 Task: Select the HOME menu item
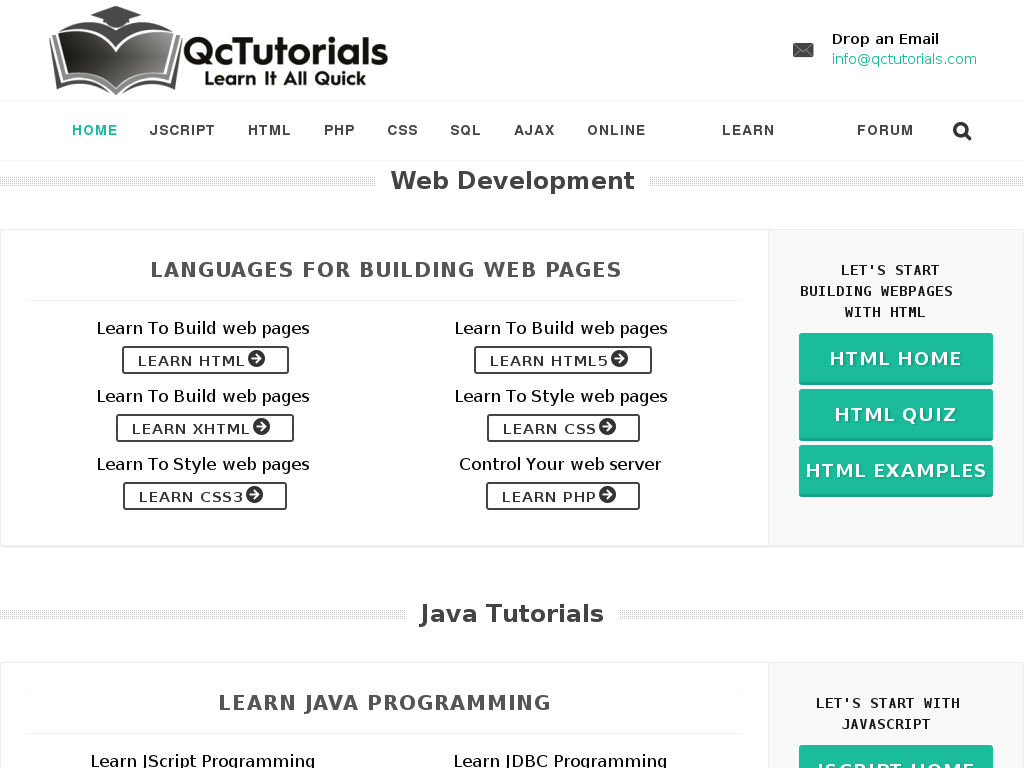point(95,130)
